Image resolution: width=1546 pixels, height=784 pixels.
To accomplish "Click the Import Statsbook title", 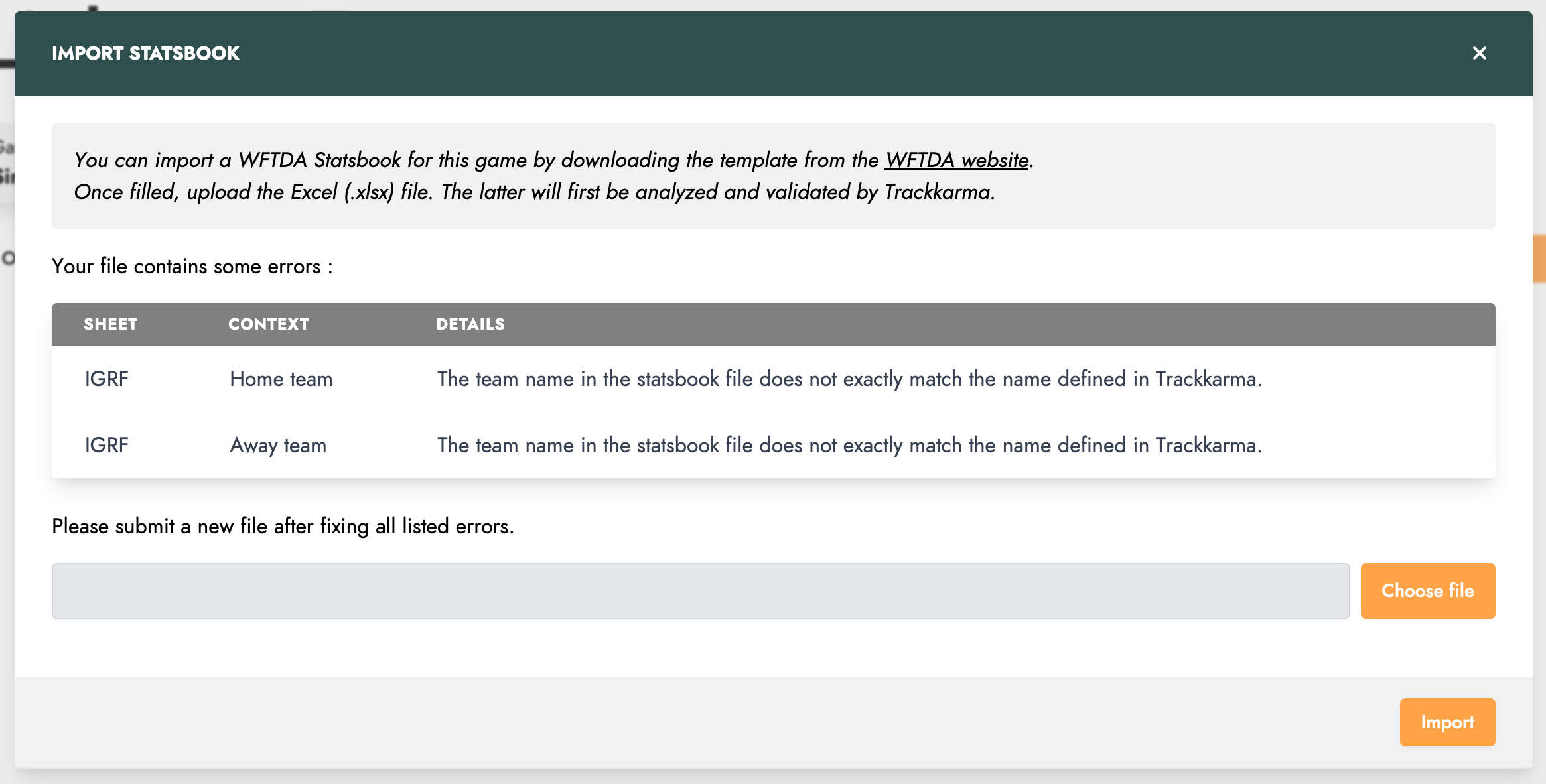I will (145, 53).
